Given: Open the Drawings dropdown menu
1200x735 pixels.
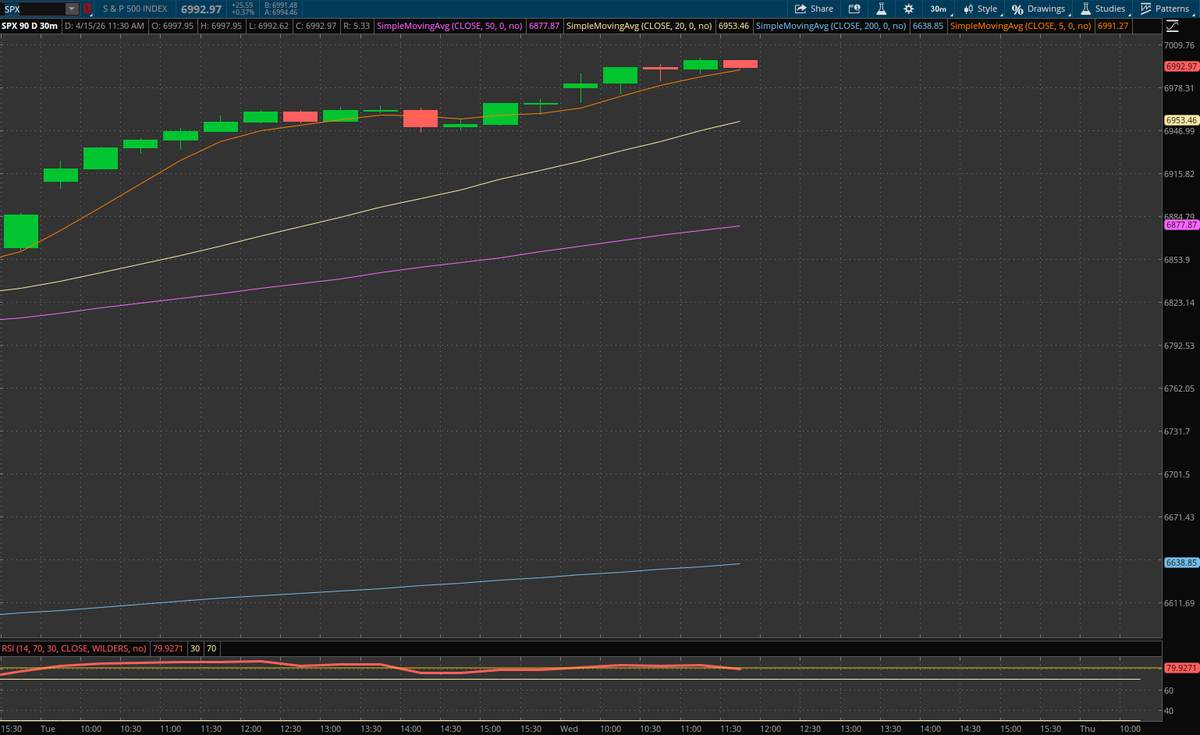Looking at the screenshot, I should (1038, 8).
